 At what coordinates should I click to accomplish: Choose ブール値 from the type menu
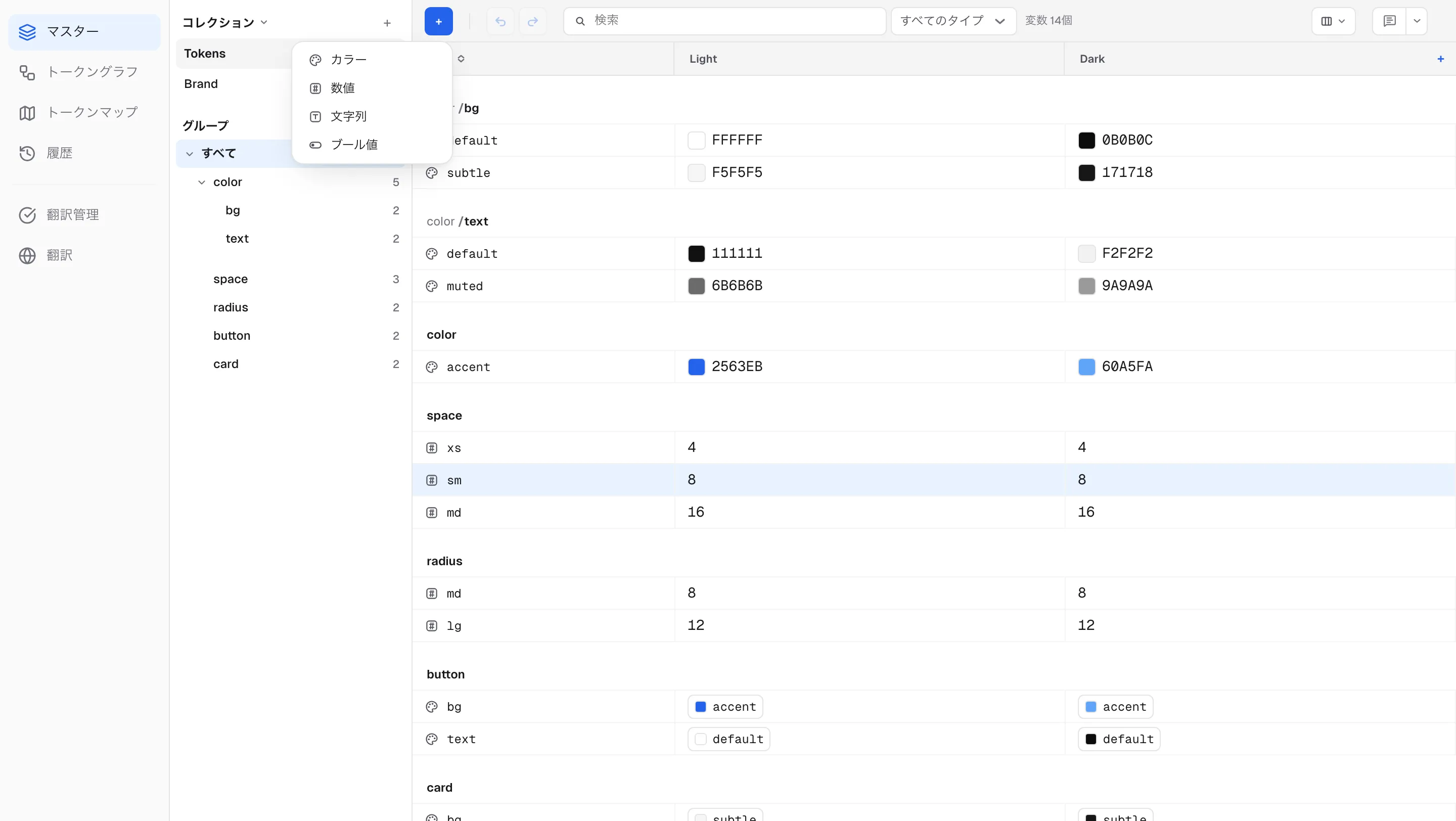372,145
